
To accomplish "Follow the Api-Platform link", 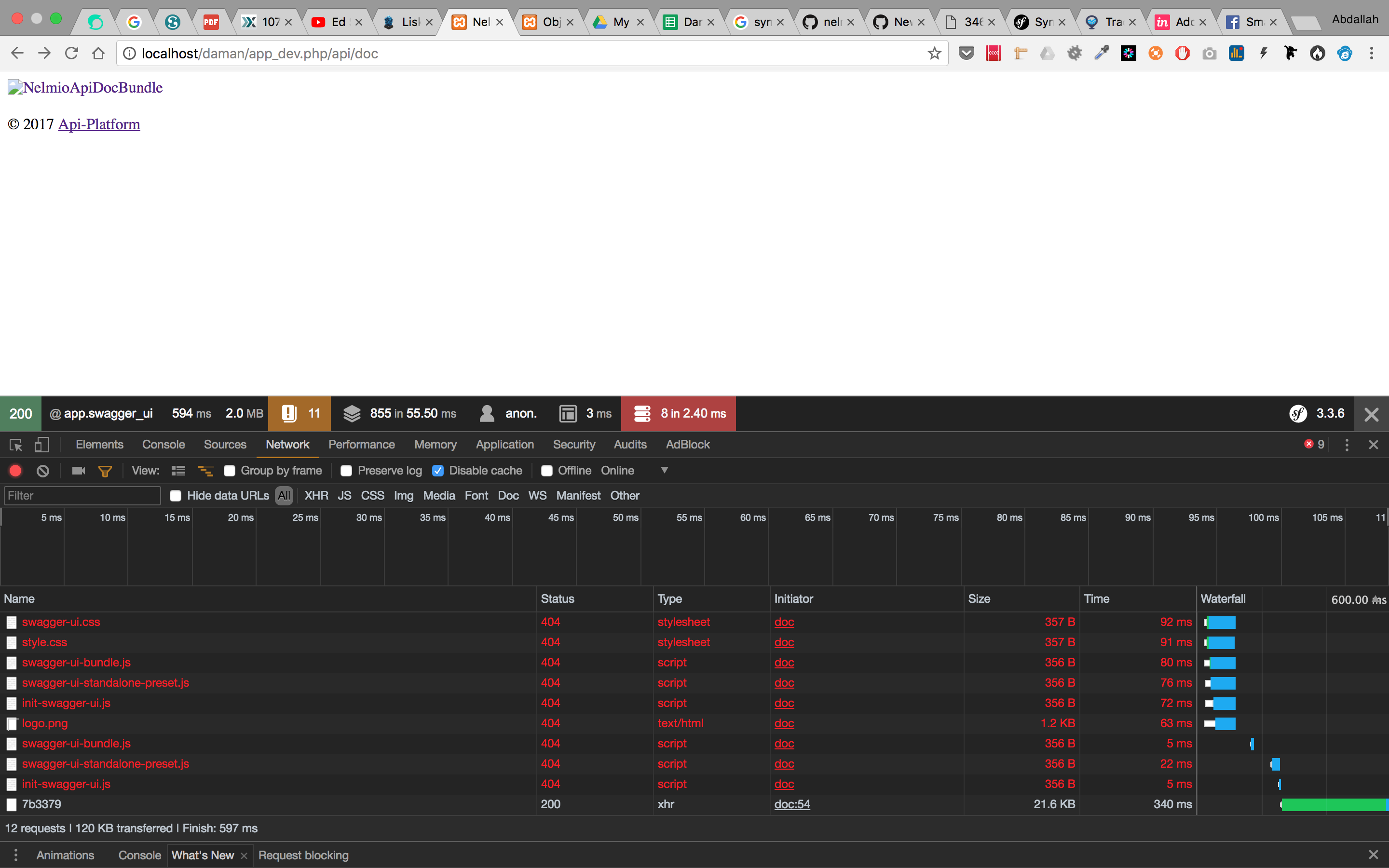I will pyautogui.click(x=99, y=124).
